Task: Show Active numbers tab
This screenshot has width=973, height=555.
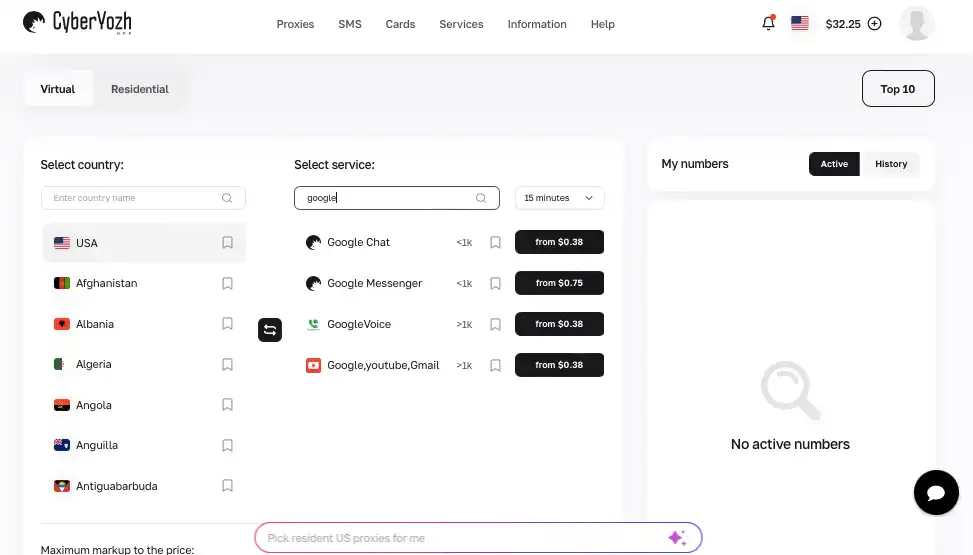Action: click(834, 164)
